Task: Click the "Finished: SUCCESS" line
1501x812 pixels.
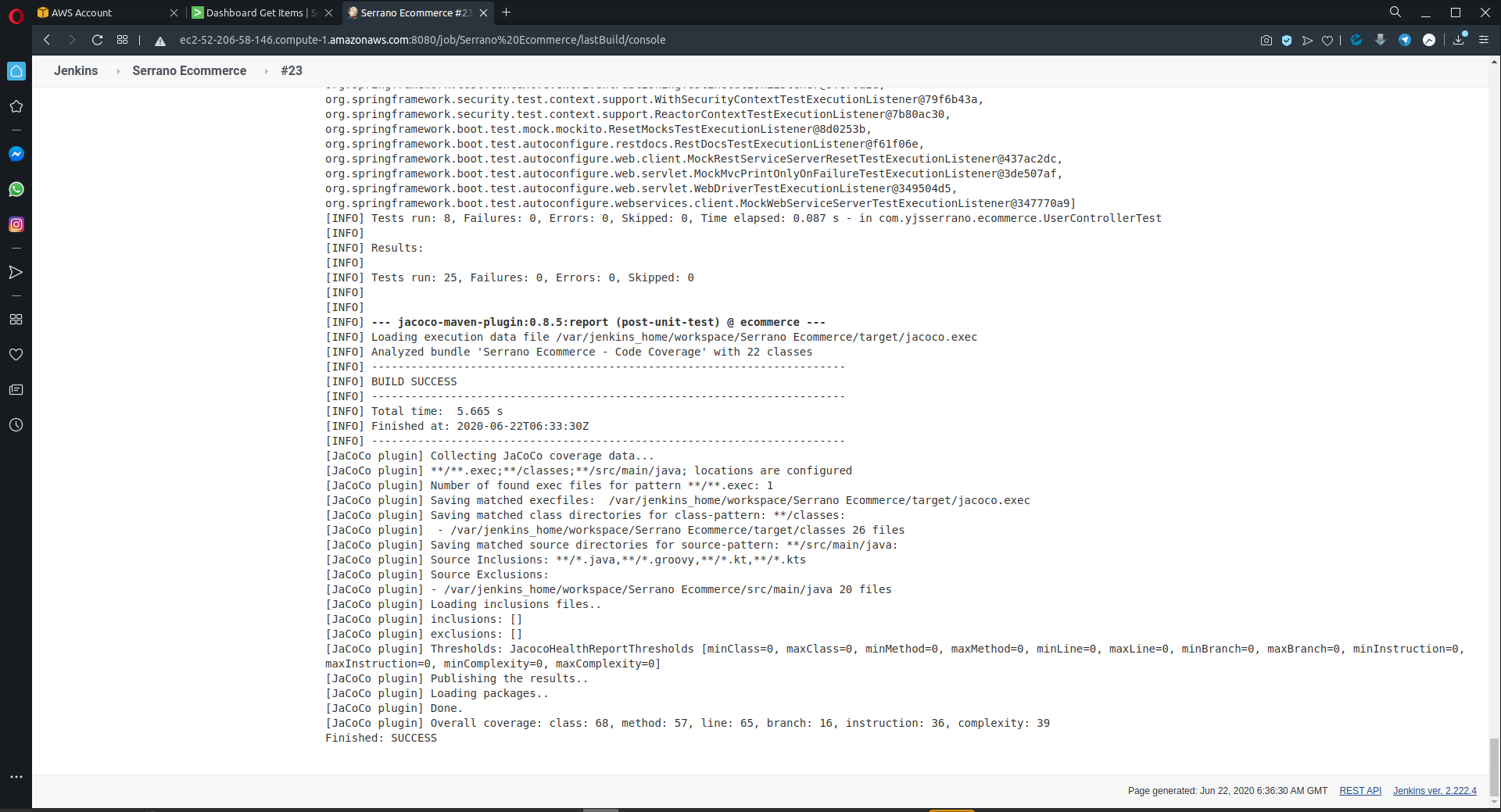Action: (382, 738)
